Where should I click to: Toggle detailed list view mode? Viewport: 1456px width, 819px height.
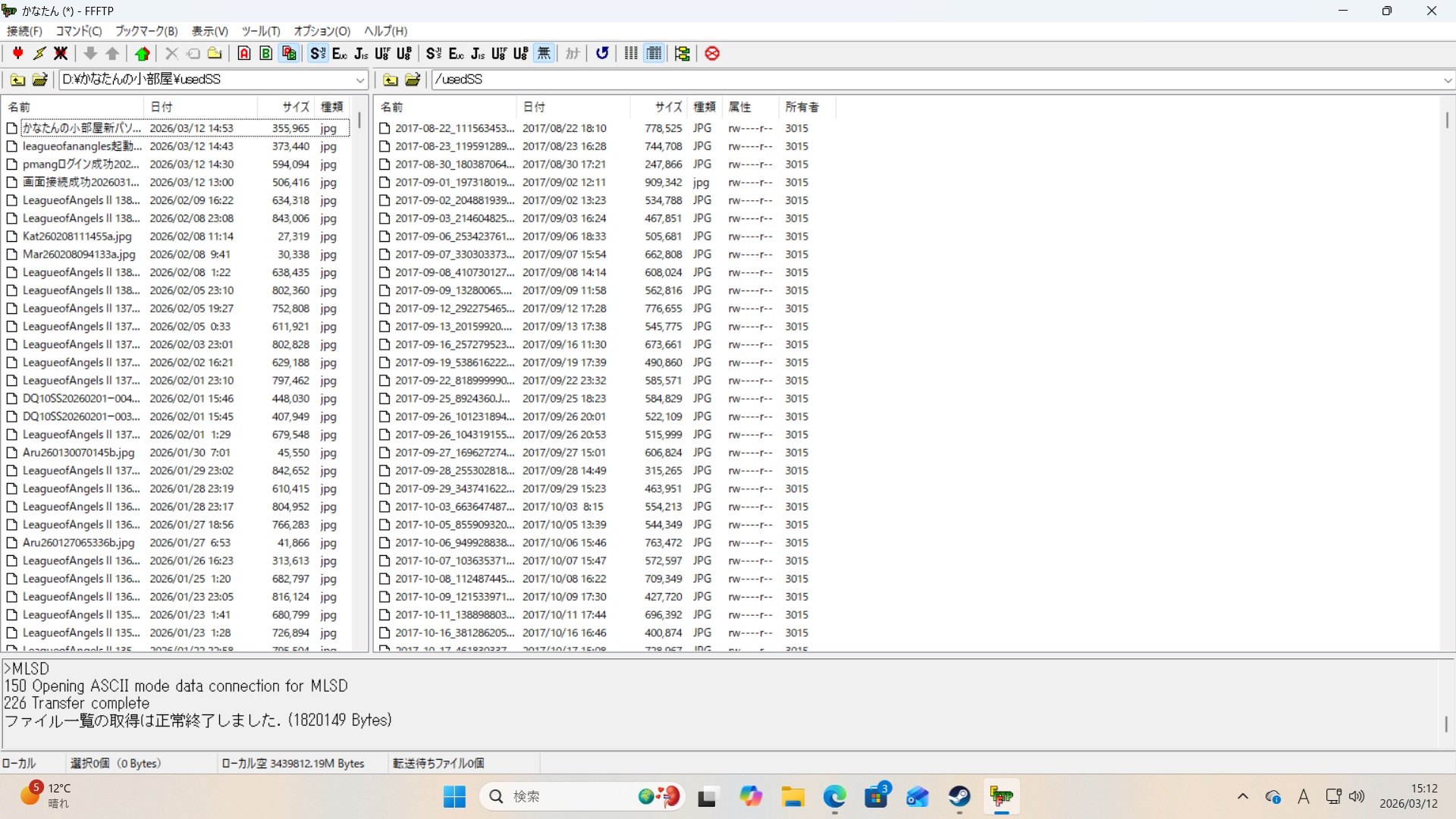coord(654,53)
